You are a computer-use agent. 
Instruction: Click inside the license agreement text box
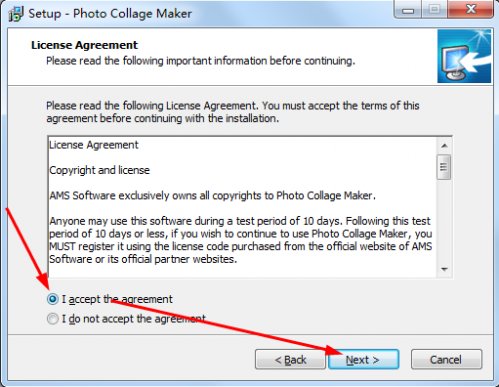pos(242,207)
